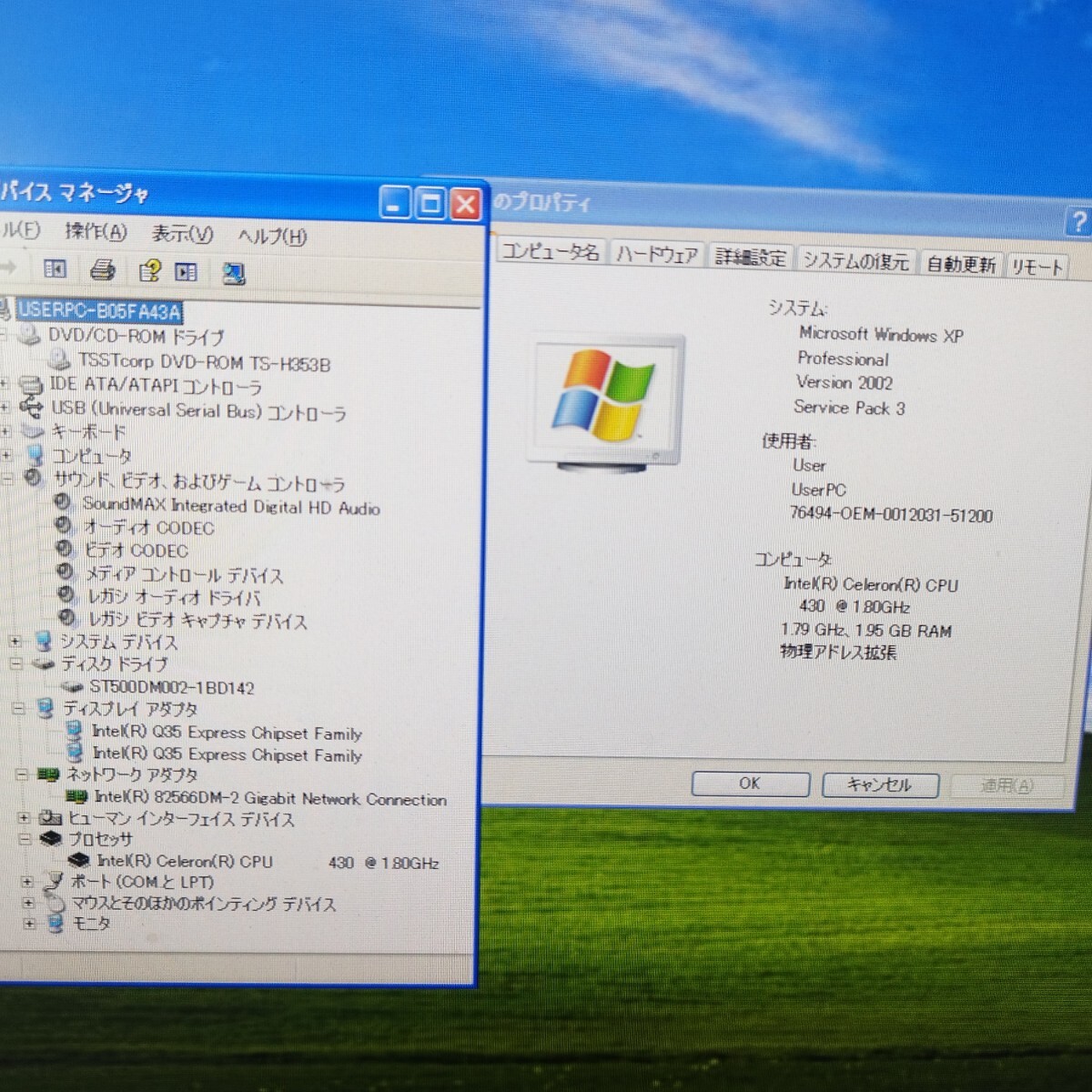Click the help question mark in Properties title bar
Viewport: 1092px width, 1092px height.
[x=1078, y=221]
